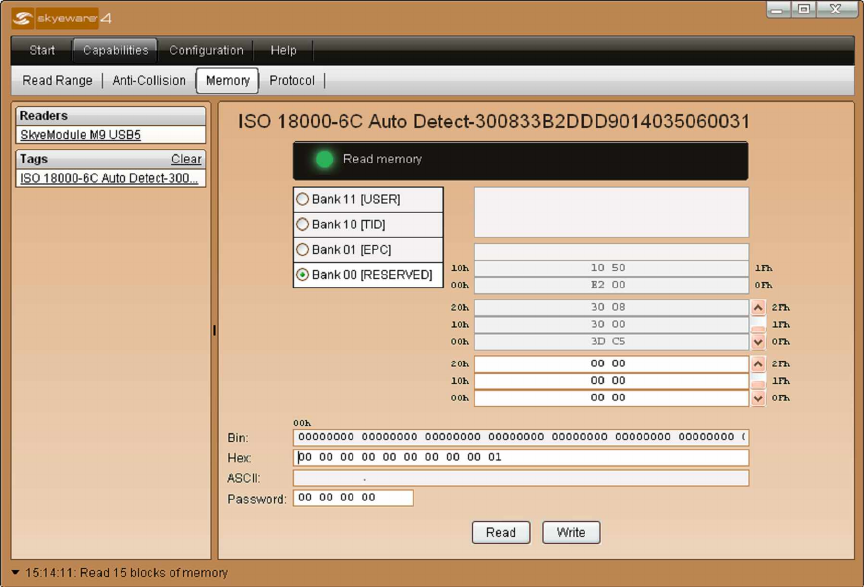
Task: Switch to the Anti-Collision tab
Action: pos(149,80)
